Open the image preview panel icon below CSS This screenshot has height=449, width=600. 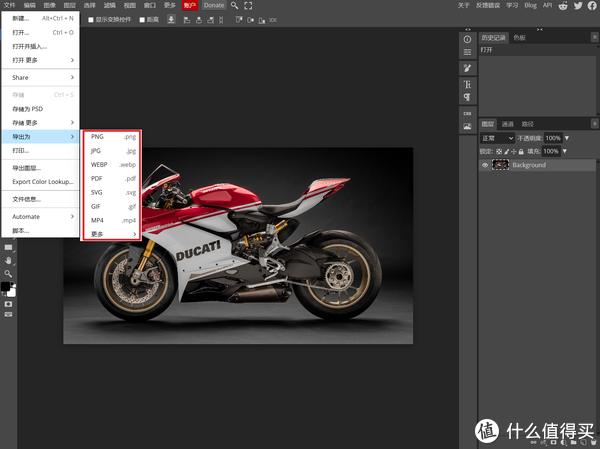pos(467,126)
